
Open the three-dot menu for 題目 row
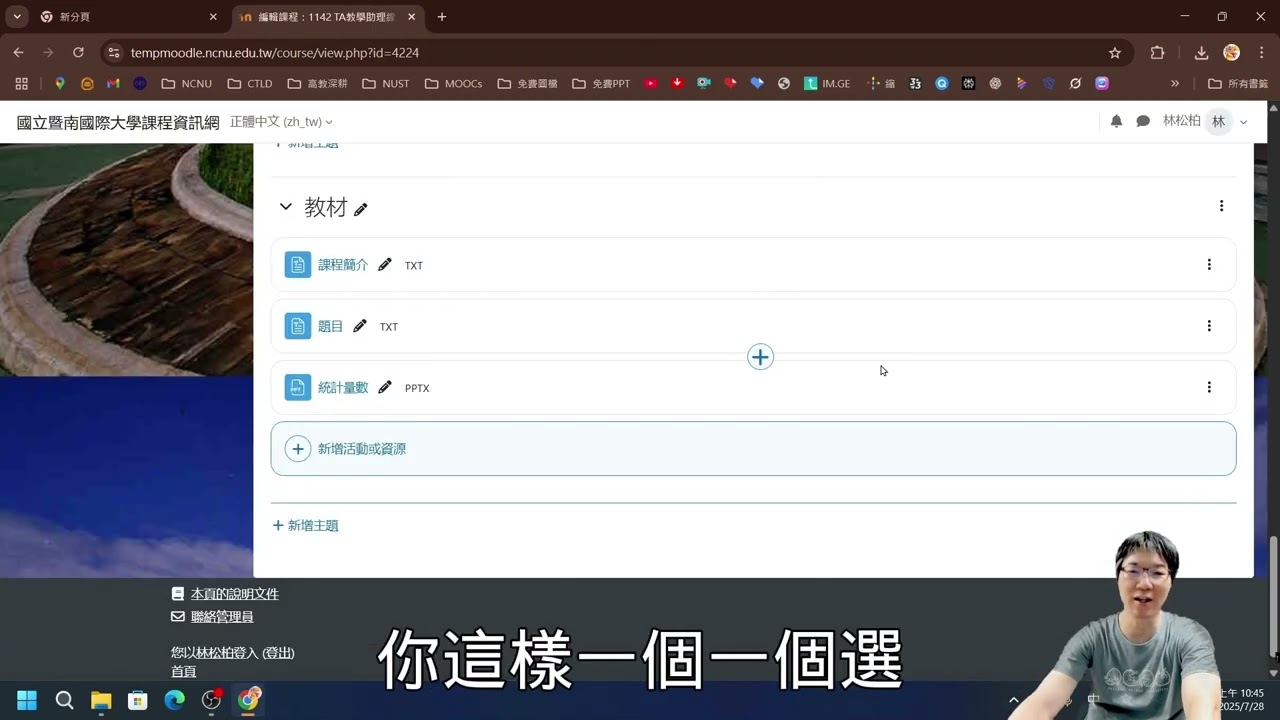(x=1209, y=326)
